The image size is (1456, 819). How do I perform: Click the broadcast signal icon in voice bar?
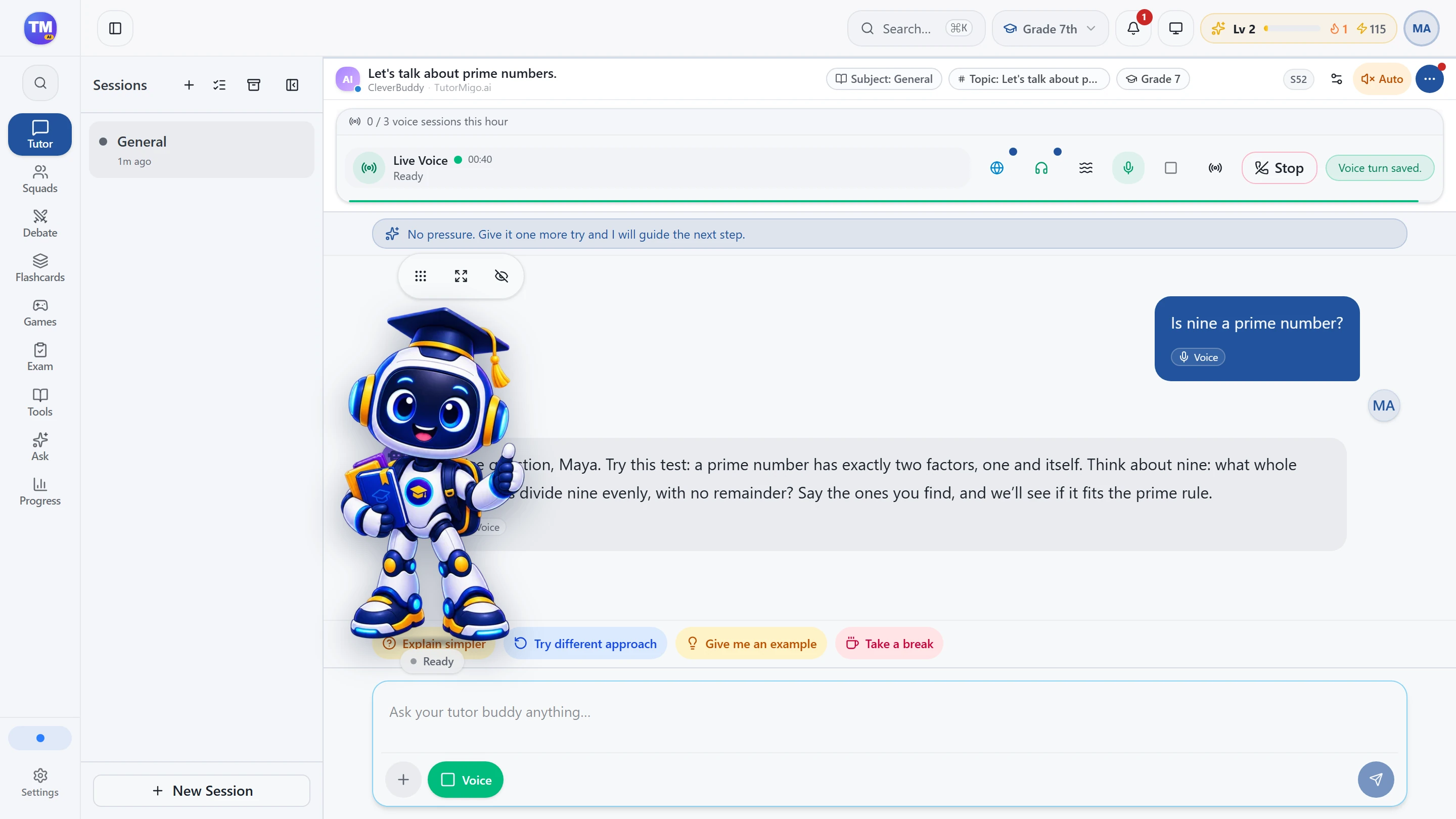coord(1215,168)
